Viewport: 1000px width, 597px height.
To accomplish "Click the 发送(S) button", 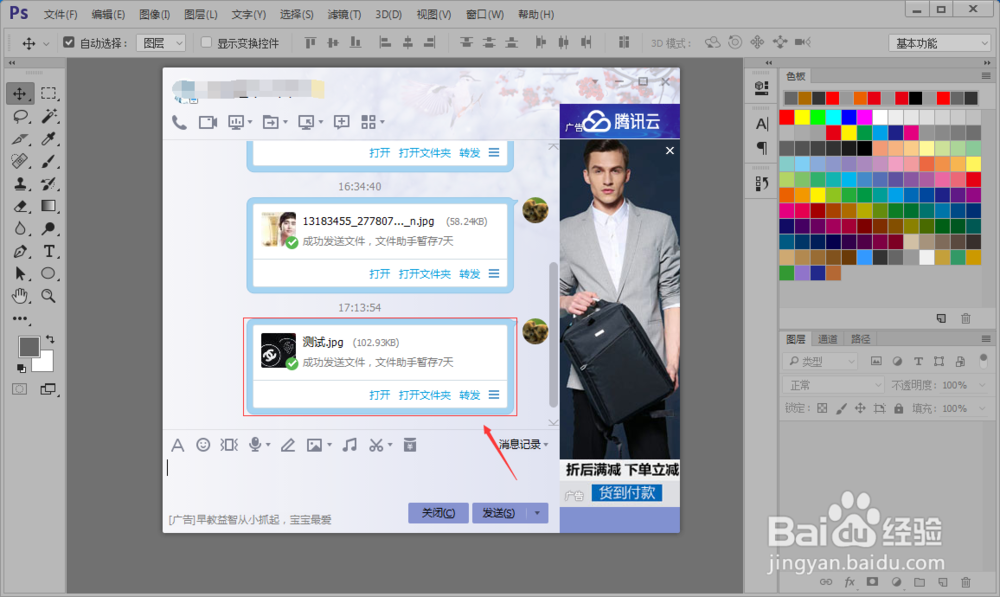I will click(499, 513).
